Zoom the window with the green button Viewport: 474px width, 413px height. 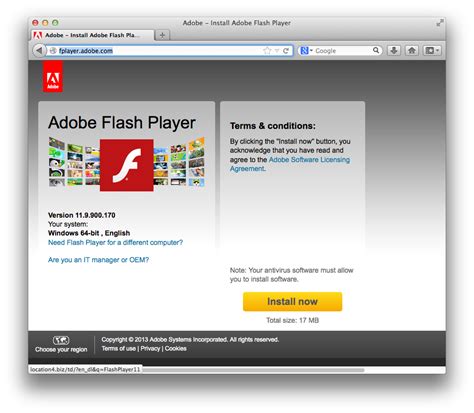[x=55, y=23]
